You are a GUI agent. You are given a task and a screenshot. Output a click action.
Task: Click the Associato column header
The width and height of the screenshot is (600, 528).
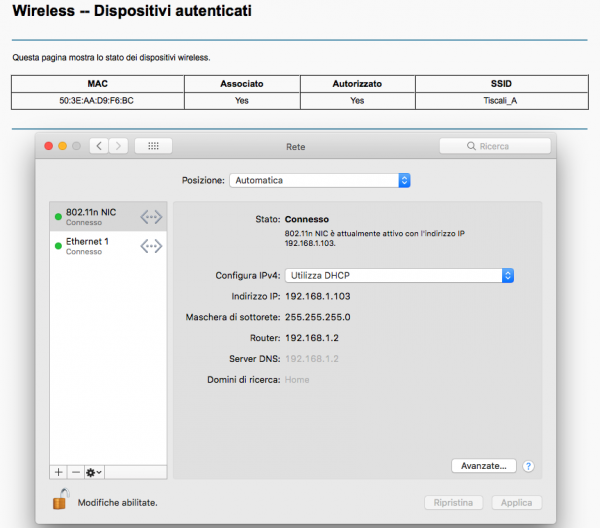point(242,84)
